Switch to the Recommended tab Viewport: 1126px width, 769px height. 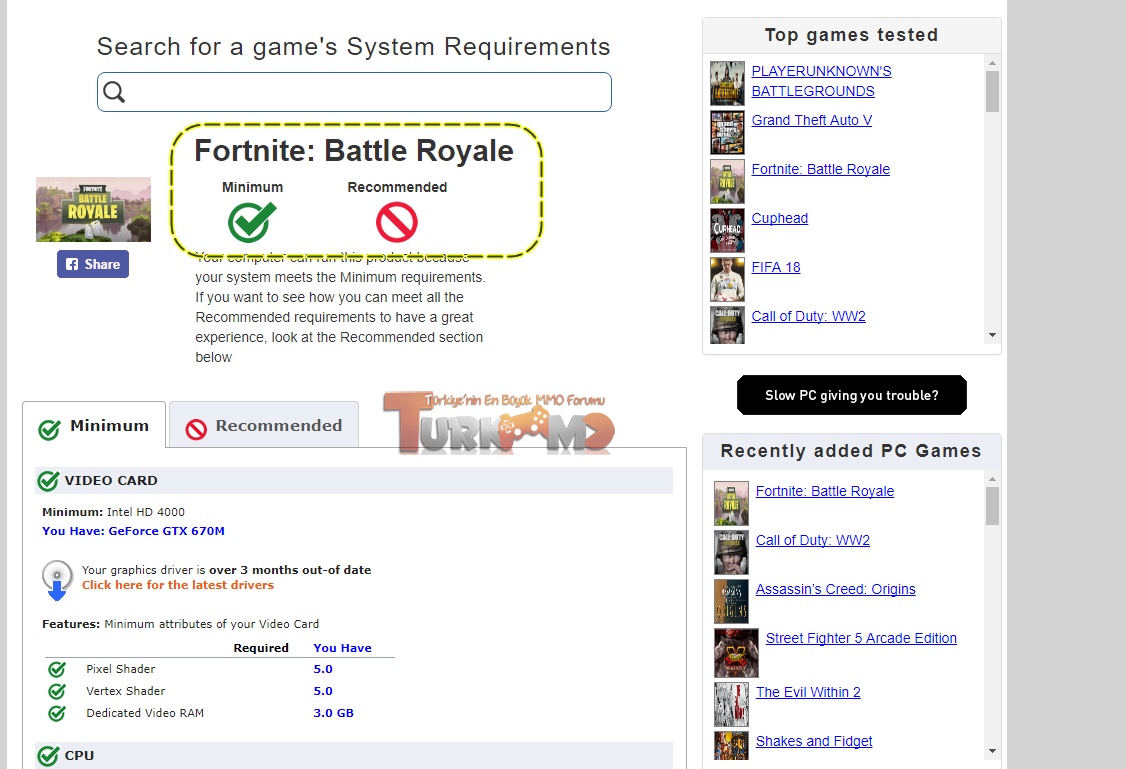[264, 426]
